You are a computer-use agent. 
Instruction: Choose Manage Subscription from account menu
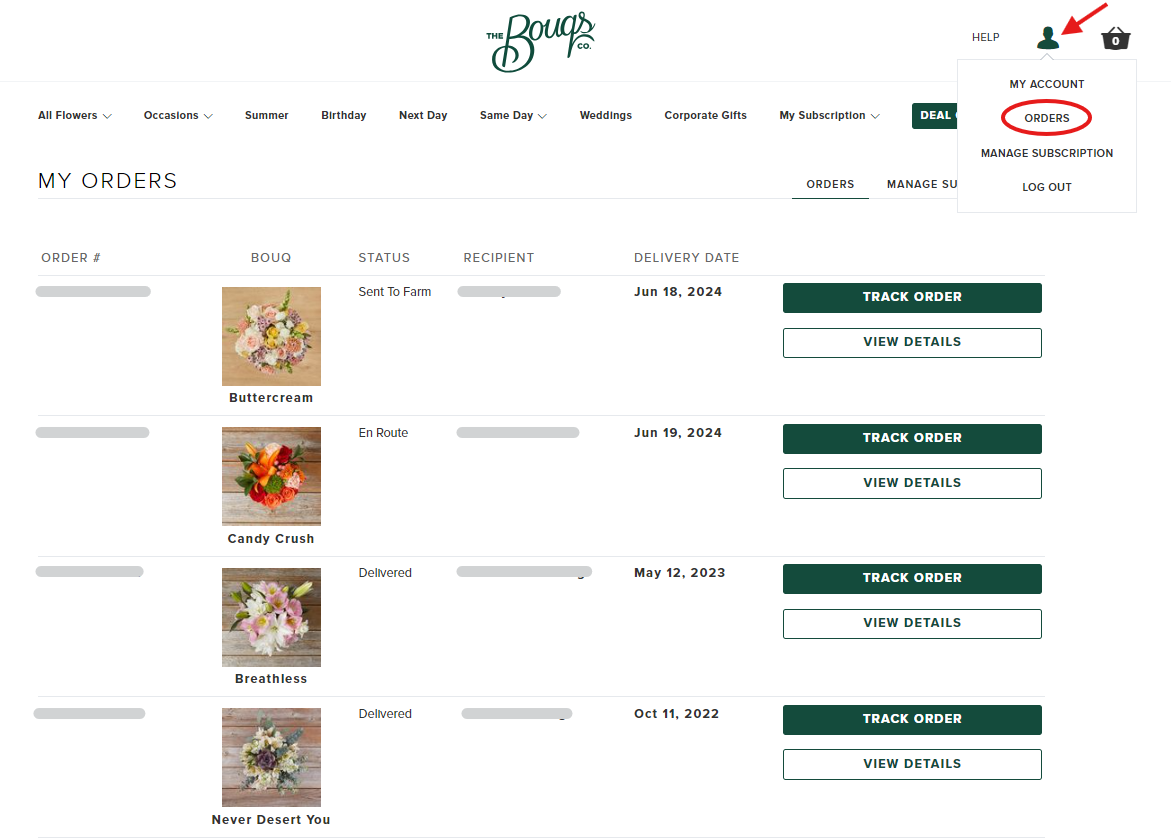tap(1046, 153)
